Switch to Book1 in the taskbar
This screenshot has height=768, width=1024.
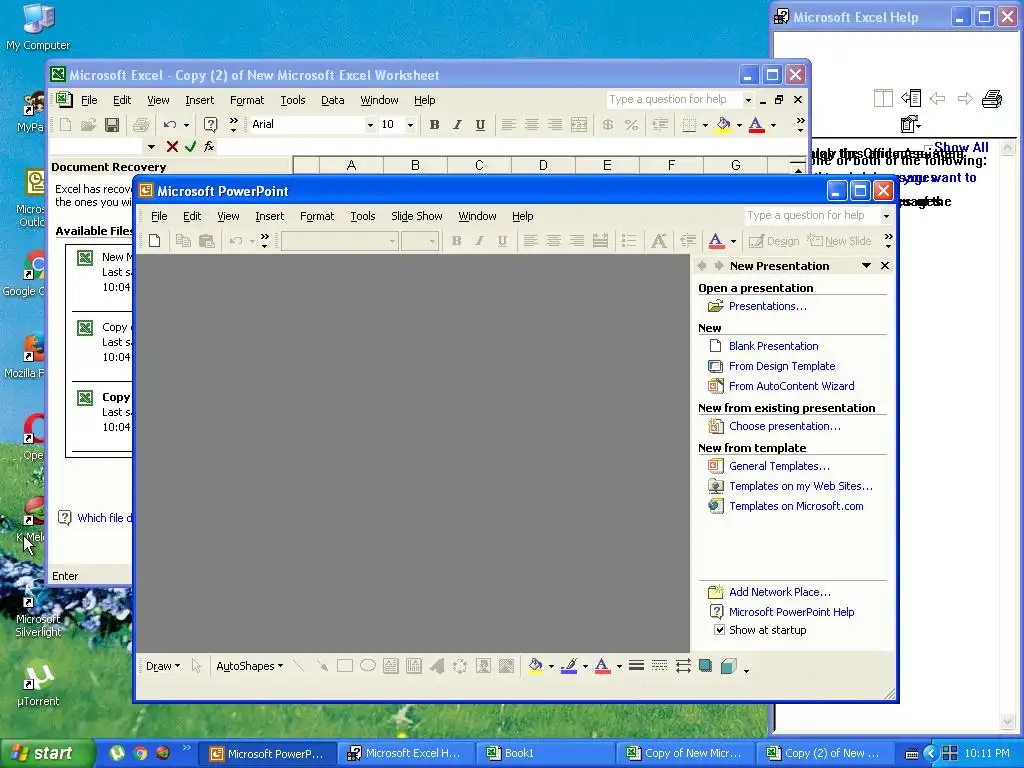click(547, 754)
